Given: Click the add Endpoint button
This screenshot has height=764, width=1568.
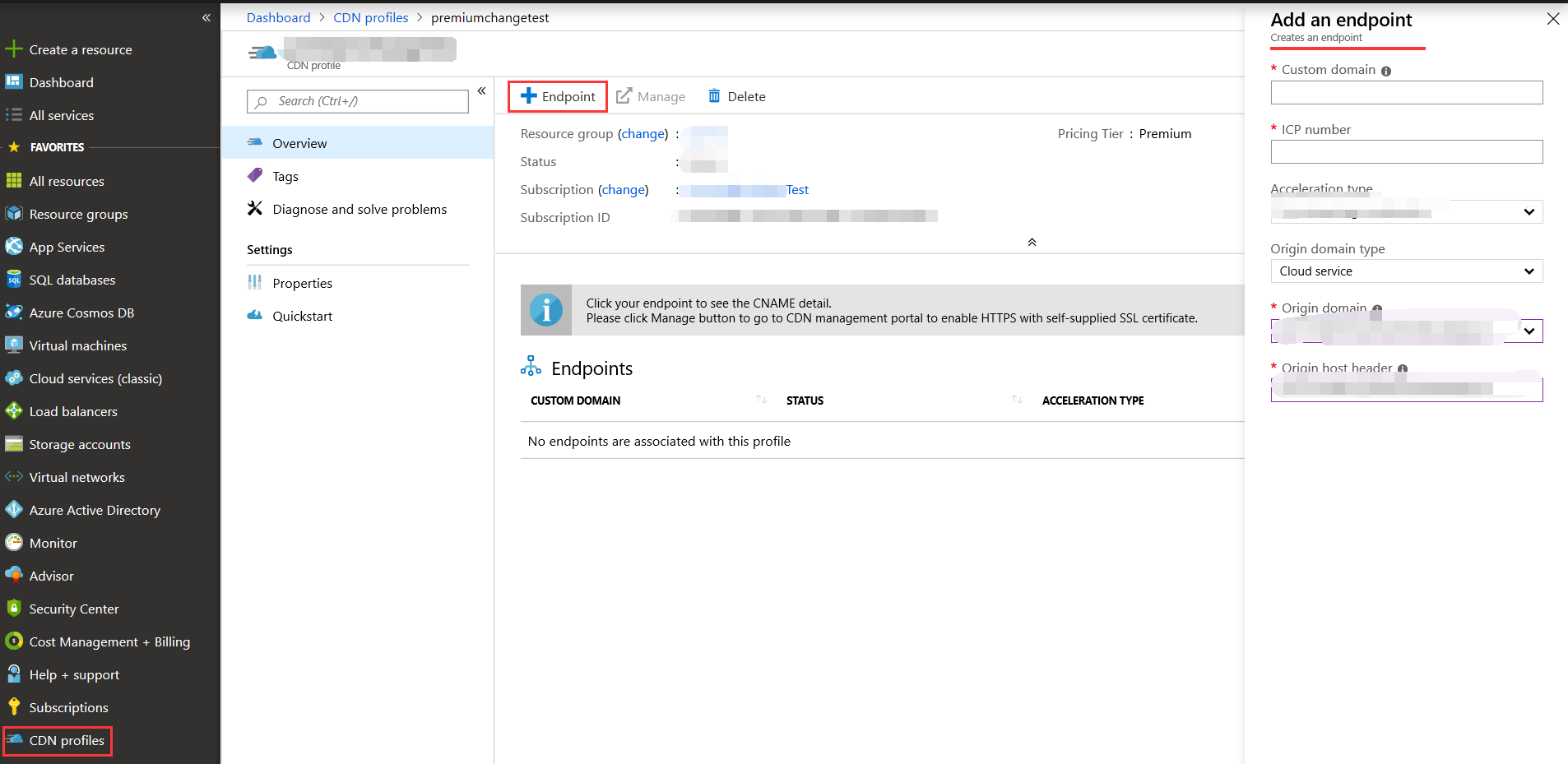Looking at the screenshot, I should (x=558, y=96).
